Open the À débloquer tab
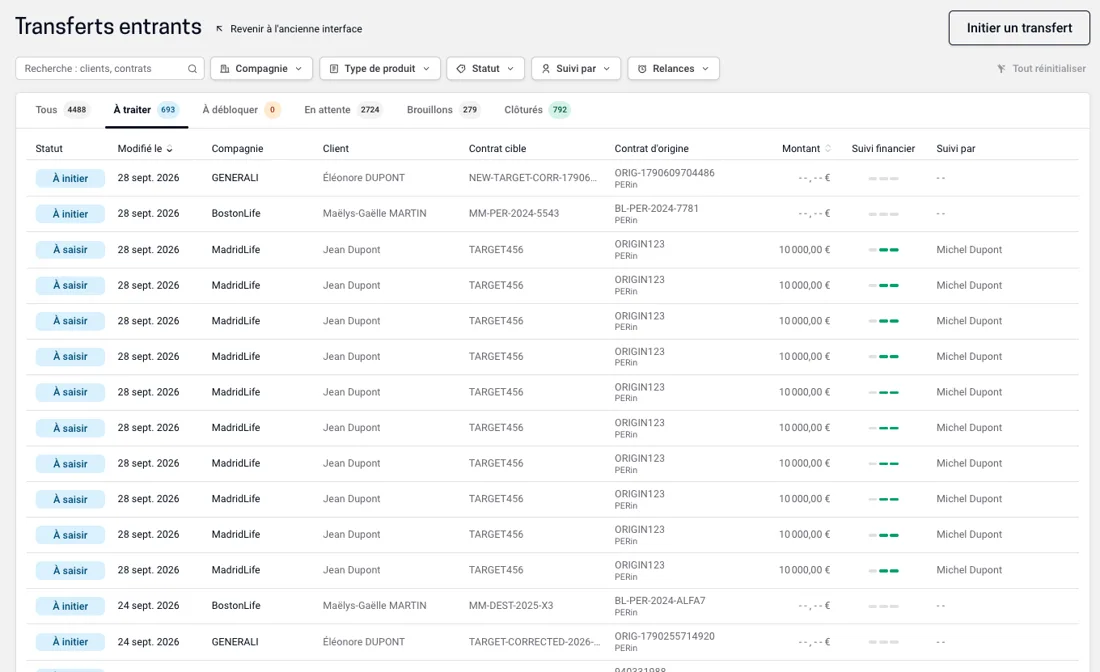1100x672 pixels. (241, 109)
